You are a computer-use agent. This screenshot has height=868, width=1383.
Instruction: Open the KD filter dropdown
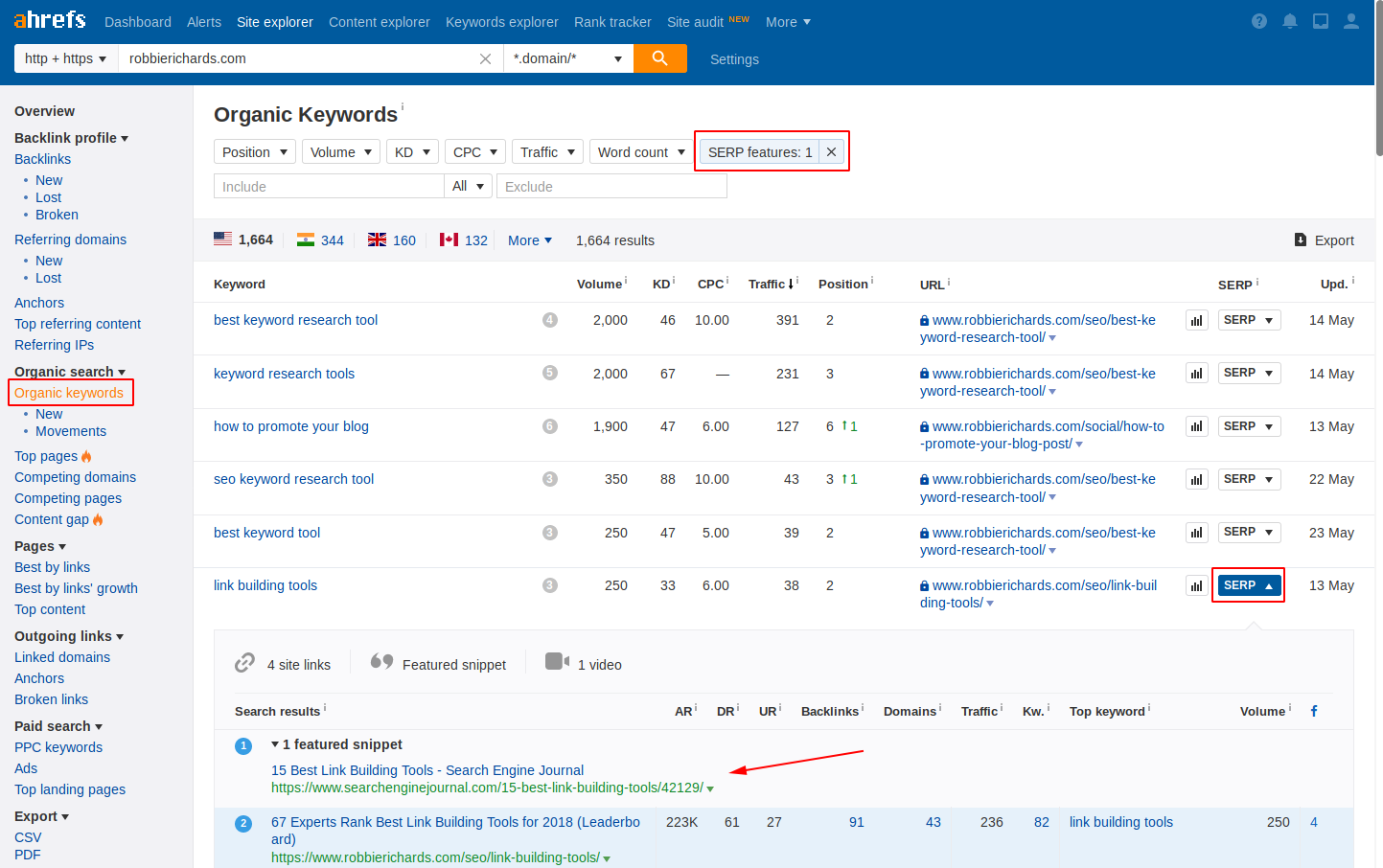[x=412, y=152]
